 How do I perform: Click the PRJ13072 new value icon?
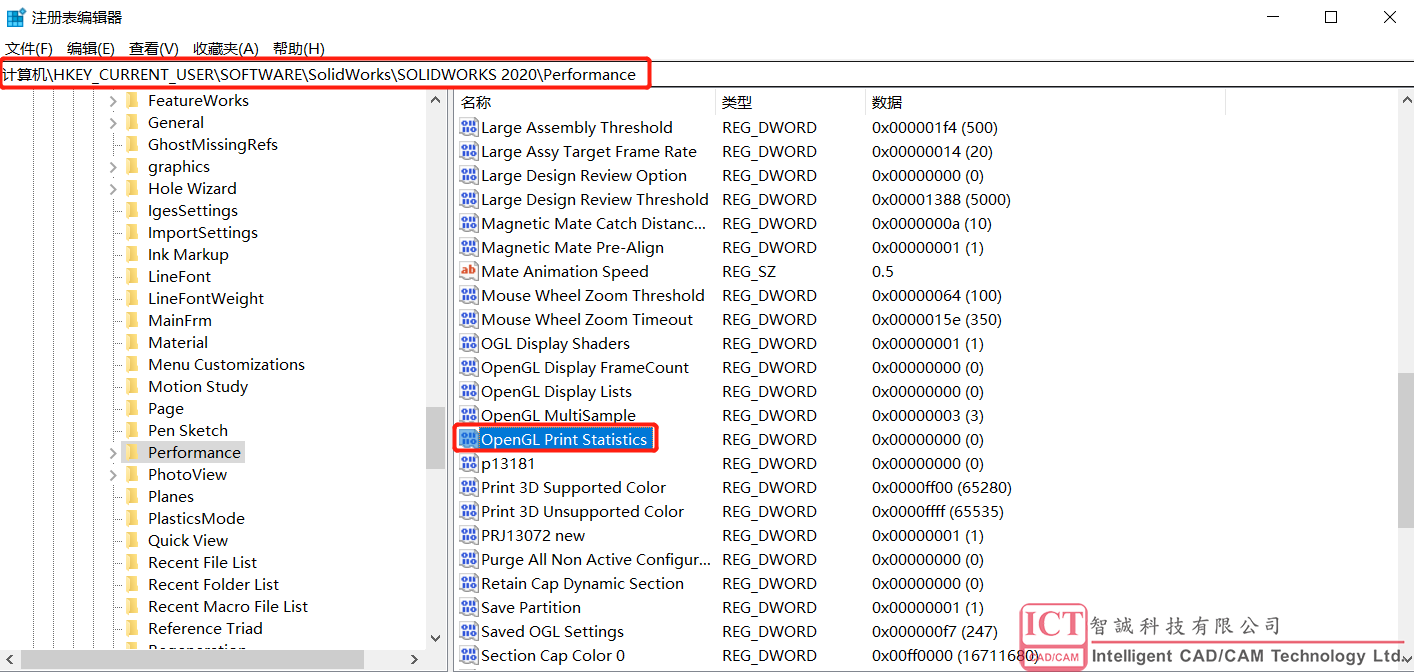(469, 535)
